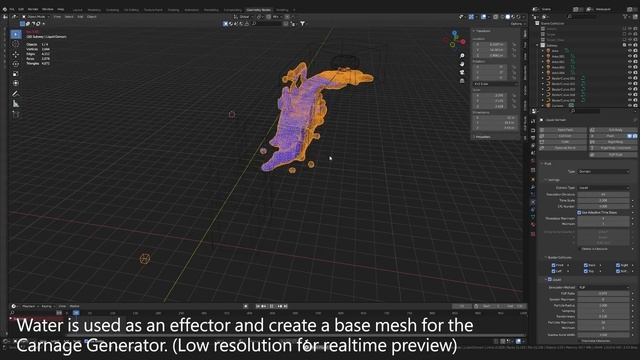This screenshot has width=640, height=360.
Task: Click the Cloth physics button
Action: point(562,142)
